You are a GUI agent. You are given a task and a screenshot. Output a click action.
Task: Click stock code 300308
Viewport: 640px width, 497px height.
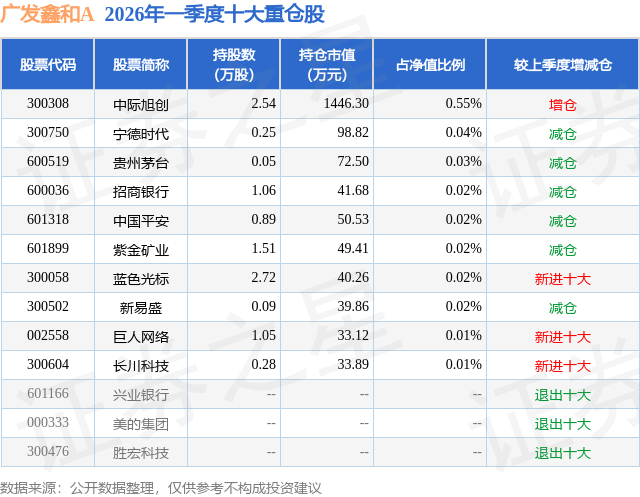click(48, 104)
